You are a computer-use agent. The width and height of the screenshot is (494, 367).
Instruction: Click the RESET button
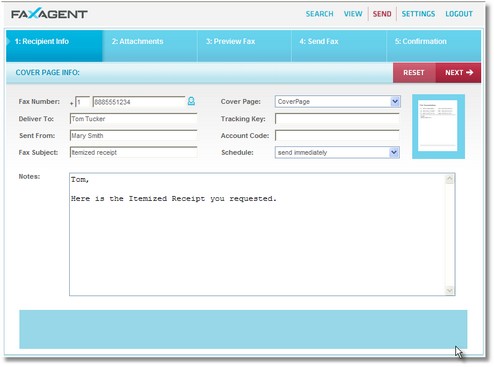(414, 73)
